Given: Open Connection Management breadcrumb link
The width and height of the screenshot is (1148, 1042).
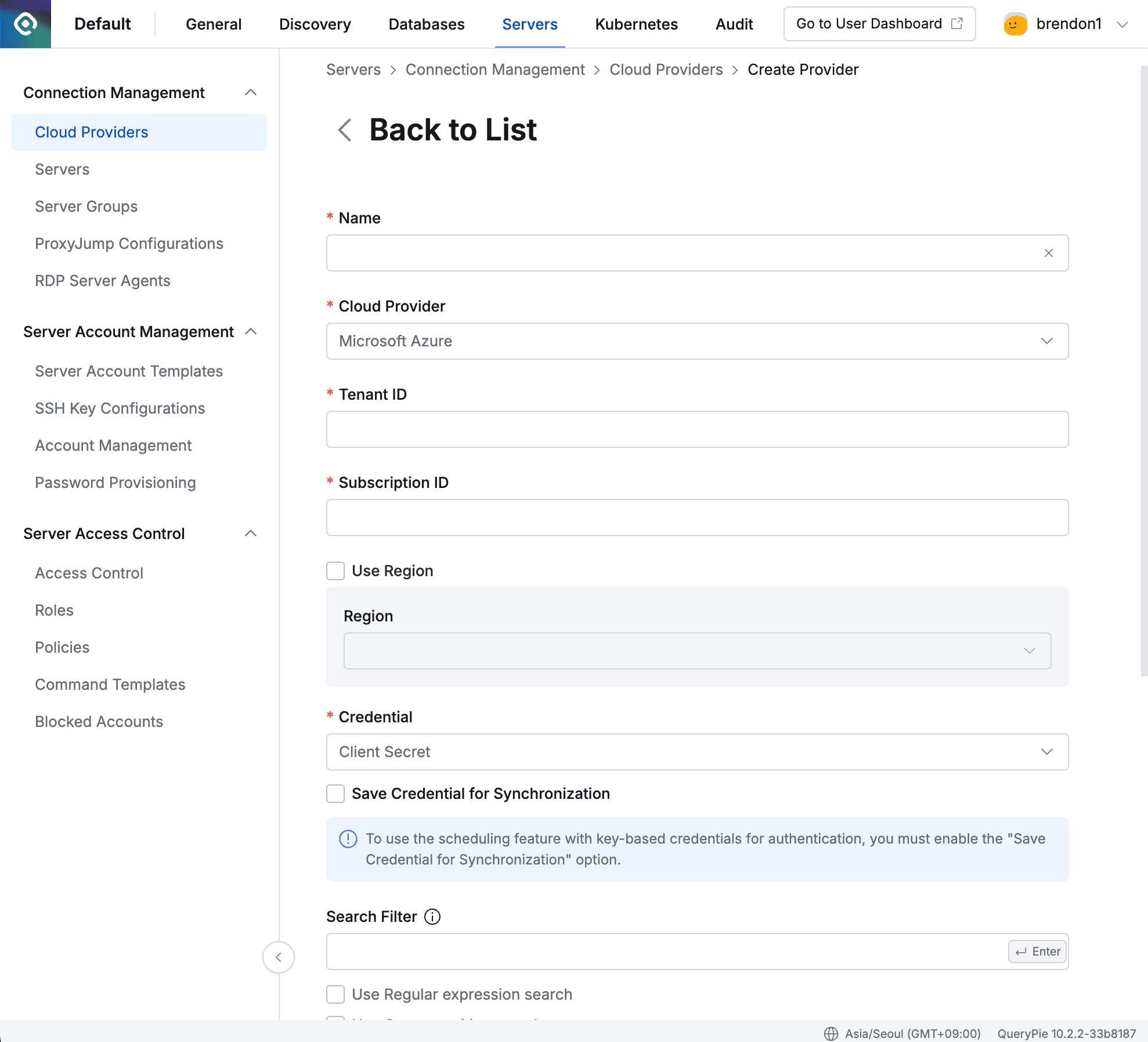Looking at the screenshot, I should (x=495, y=69).
